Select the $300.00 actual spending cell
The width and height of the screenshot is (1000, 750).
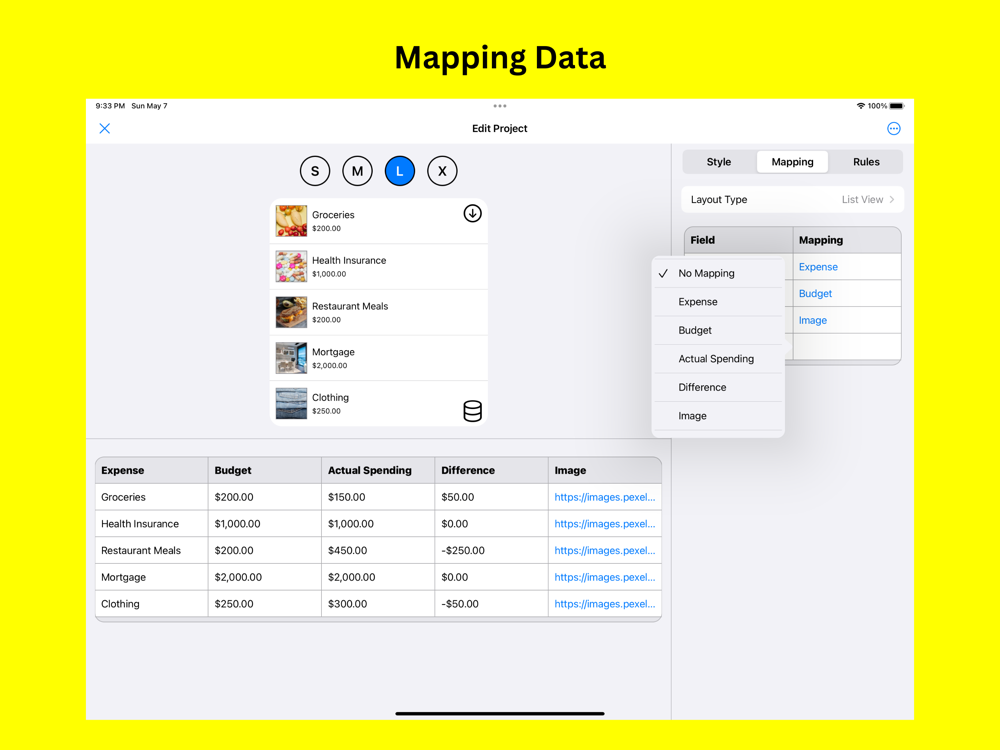pyautogui.click(x=378, y=604)
